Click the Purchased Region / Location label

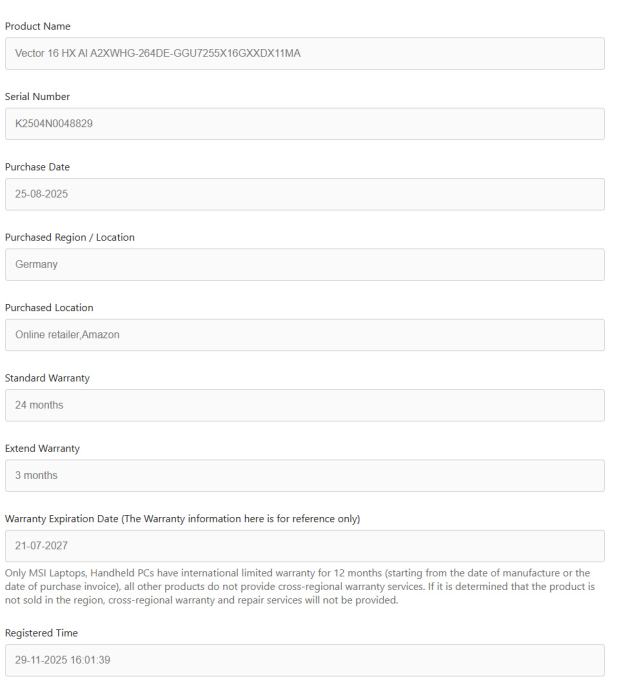70,237
